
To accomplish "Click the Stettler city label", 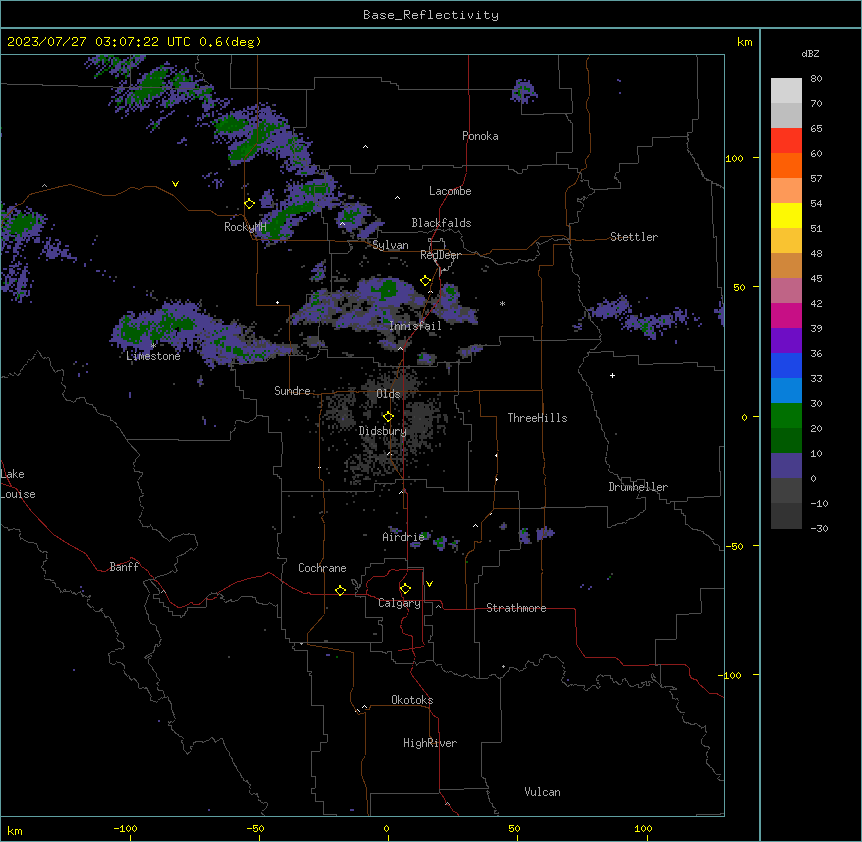I will (x=633, y=237).
